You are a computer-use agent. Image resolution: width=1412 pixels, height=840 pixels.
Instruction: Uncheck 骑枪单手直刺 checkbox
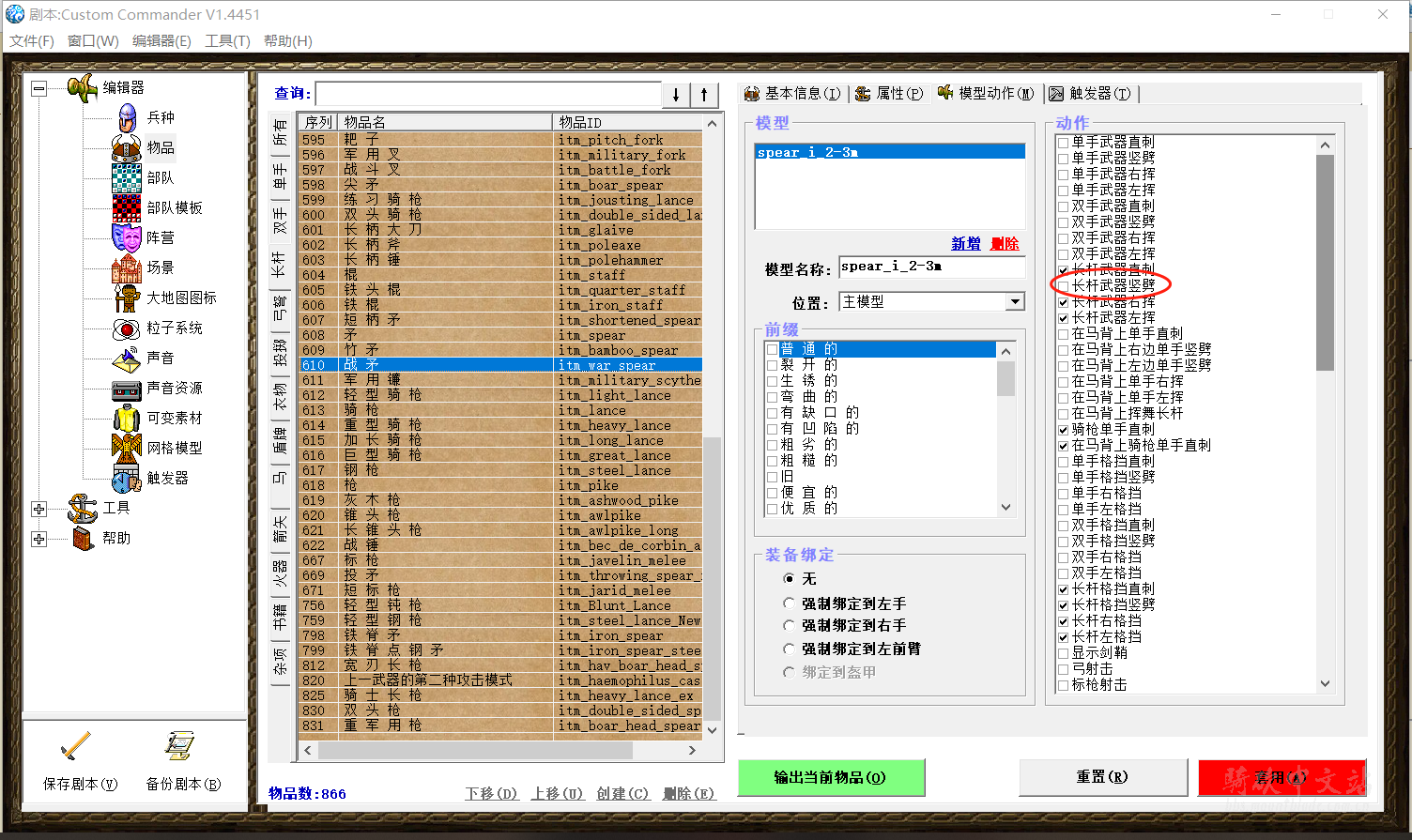[1063, 430]
